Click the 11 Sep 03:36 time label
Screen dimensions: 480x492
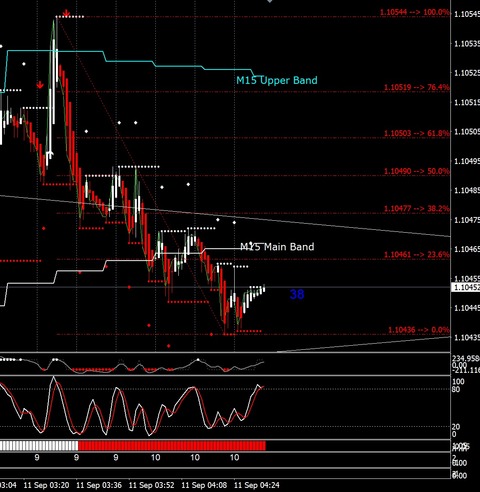99,485
